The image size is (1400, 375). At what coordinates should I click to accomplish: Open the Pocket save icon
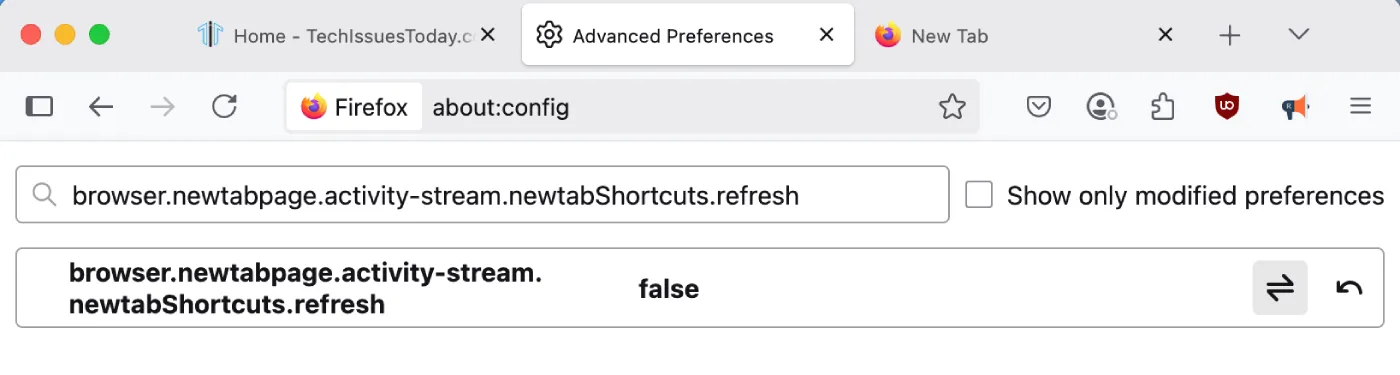pyautogui.click(x=1039, y=106)
